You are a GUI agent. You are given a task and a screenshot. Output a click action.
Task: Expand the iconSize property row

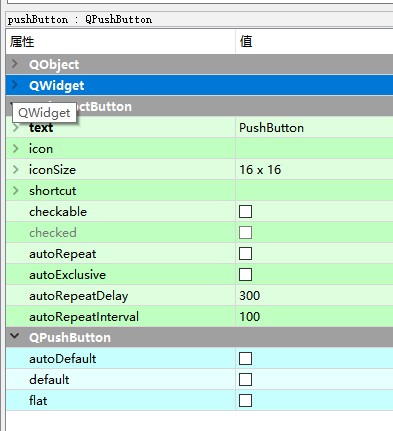coord(15,169)
